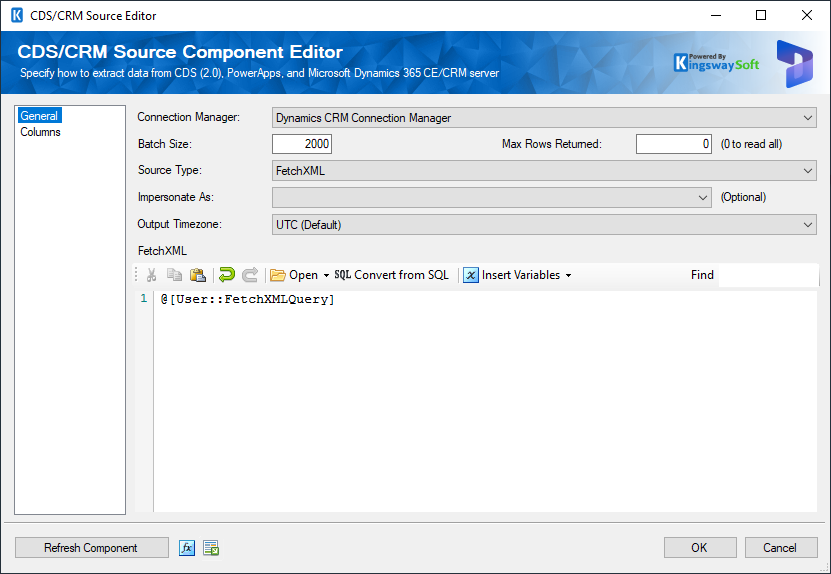831x574 pixels.
Task: Click the green Undo arrow icon
Action: (227, 275)
